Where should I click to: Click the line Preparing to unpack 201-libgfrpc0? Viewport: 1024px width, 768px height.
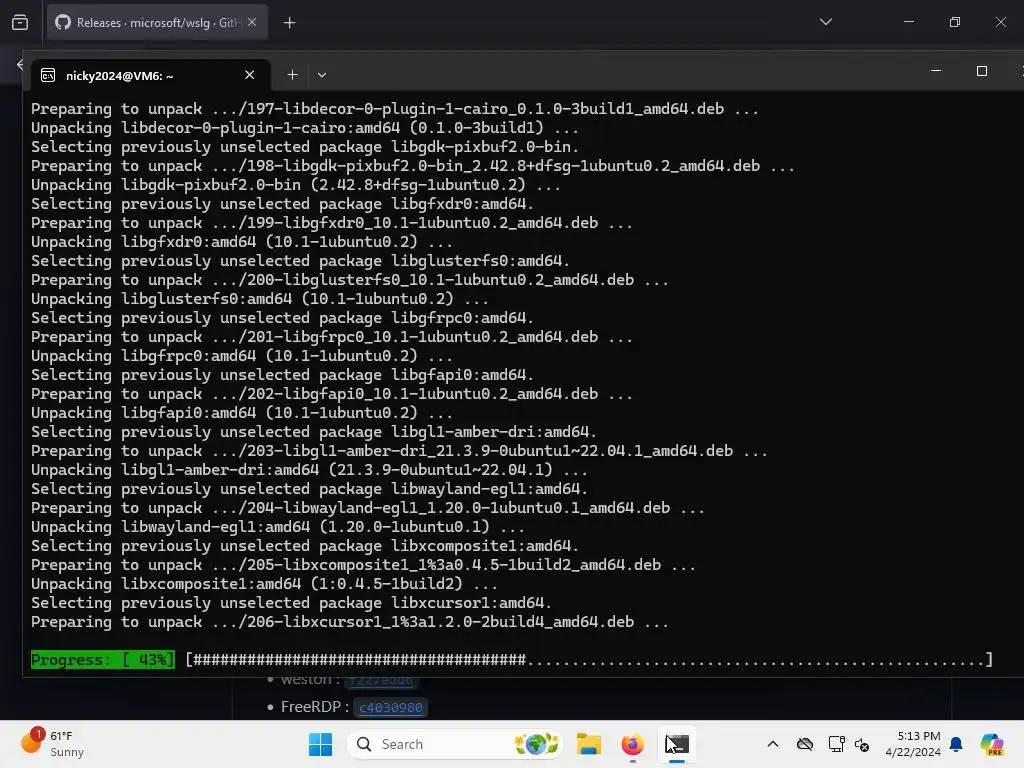click(332, 337)
